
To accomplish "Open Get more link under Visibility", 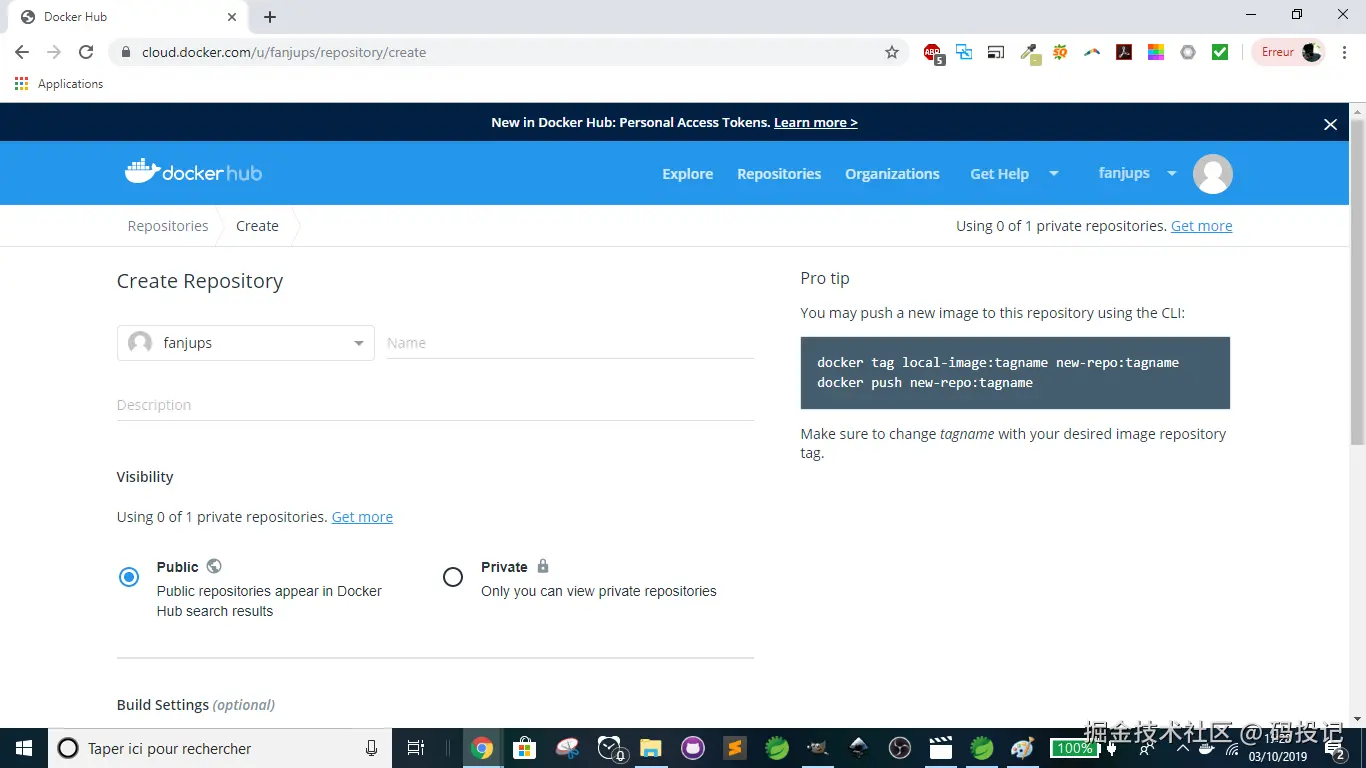I will [x=362, y=517].
